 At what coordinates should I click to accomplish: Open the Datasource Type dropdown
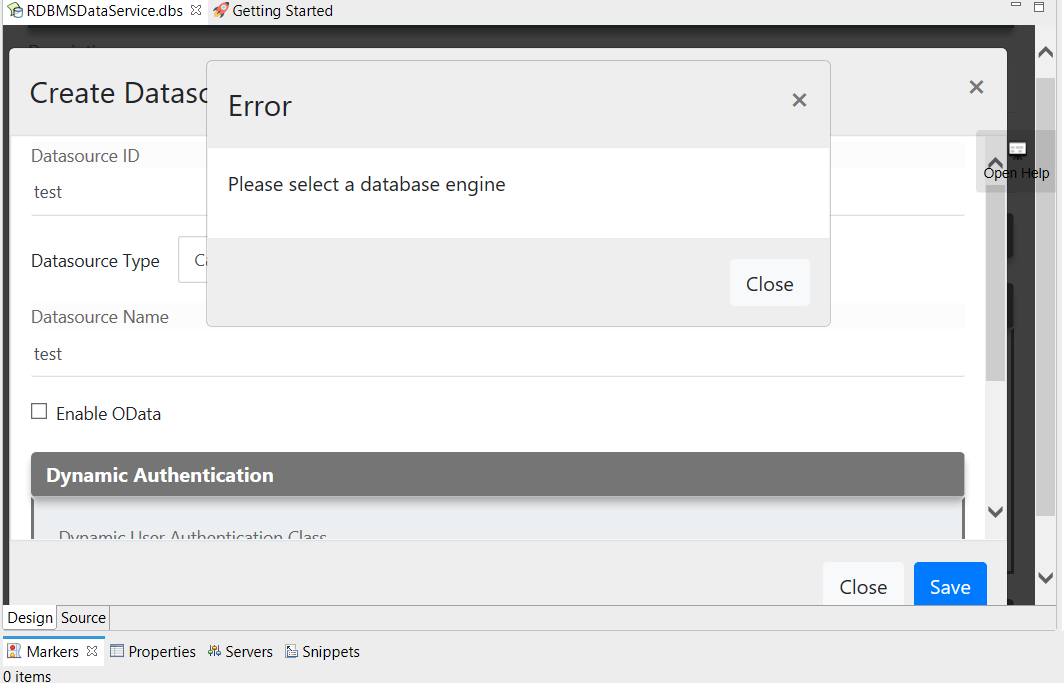[193, 260]
